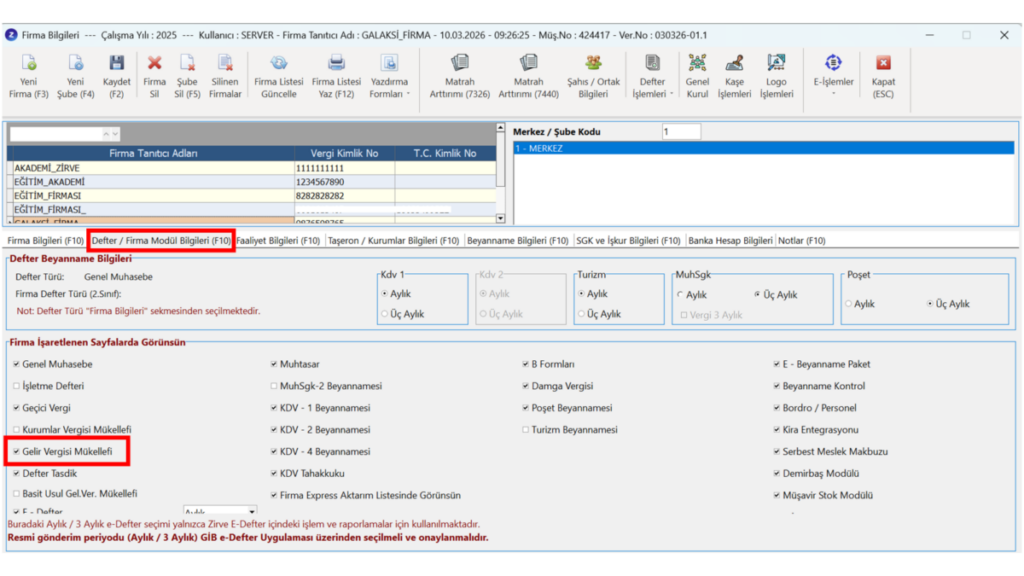Open the Silinen Firmalar icon
Viewport: 1024px width, 576px height.
coord(225,76)
